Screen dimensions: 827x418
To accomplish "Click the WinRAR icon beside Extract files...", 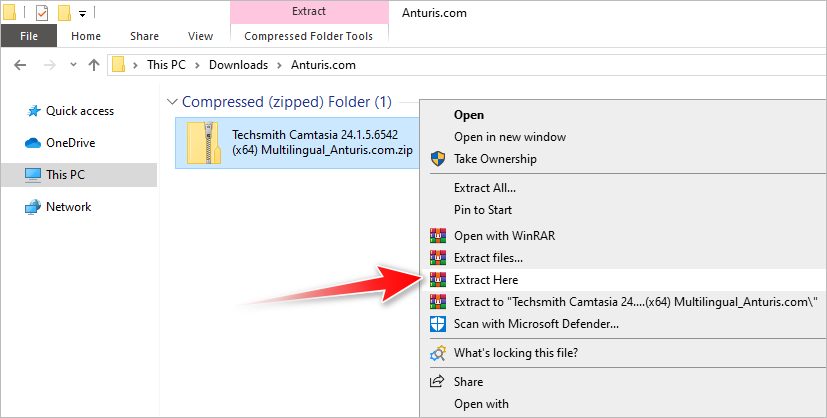I will click(x=437, y=258).
